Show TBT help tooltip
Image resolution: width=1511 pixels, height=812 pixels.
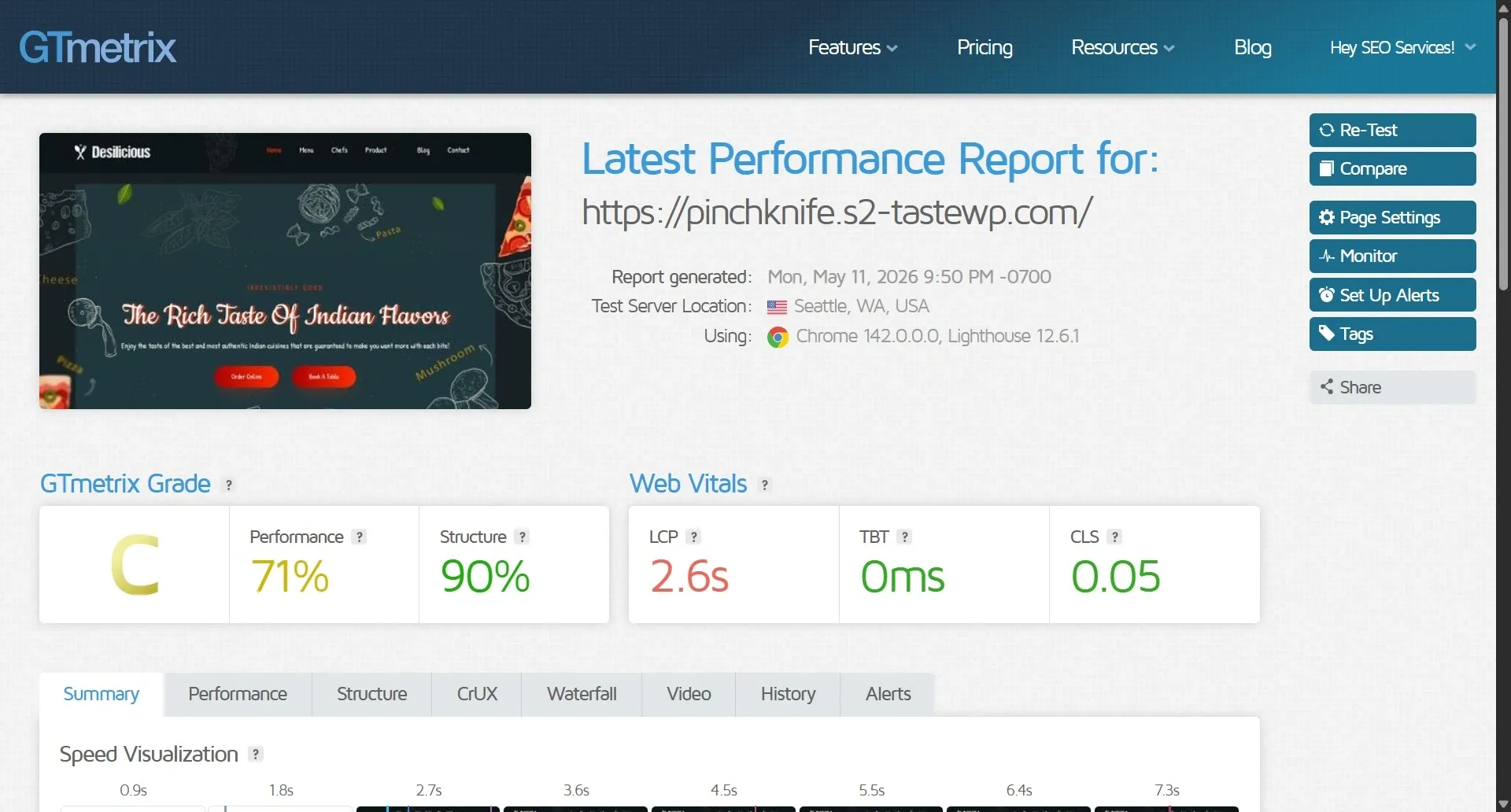pyautogui.click(x=905, y=537)
